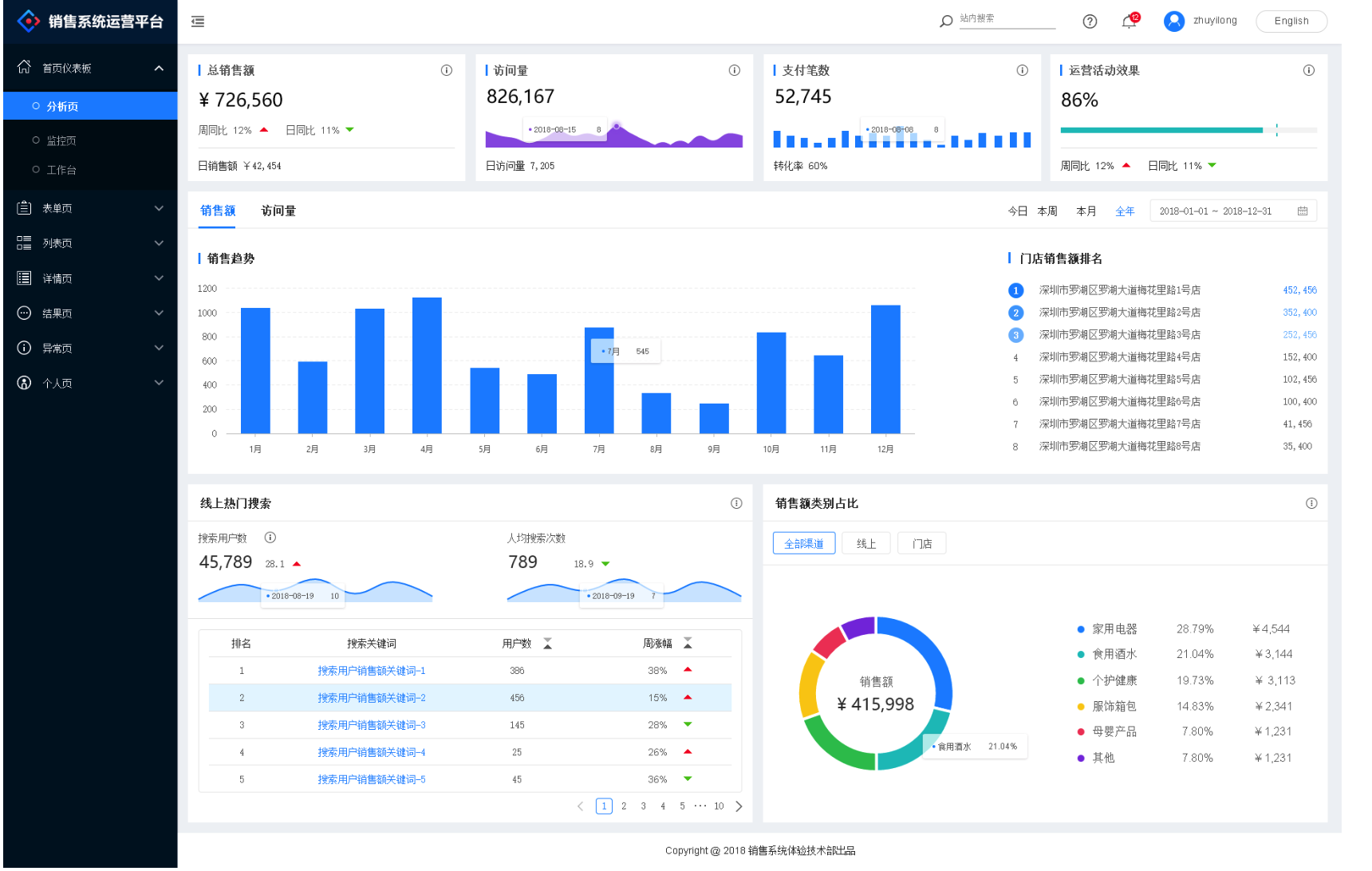Screen dimensions: 1372x871
Task: Open keyword link 搜索用户销售额关键词-5
Action: tap(372, 779)
